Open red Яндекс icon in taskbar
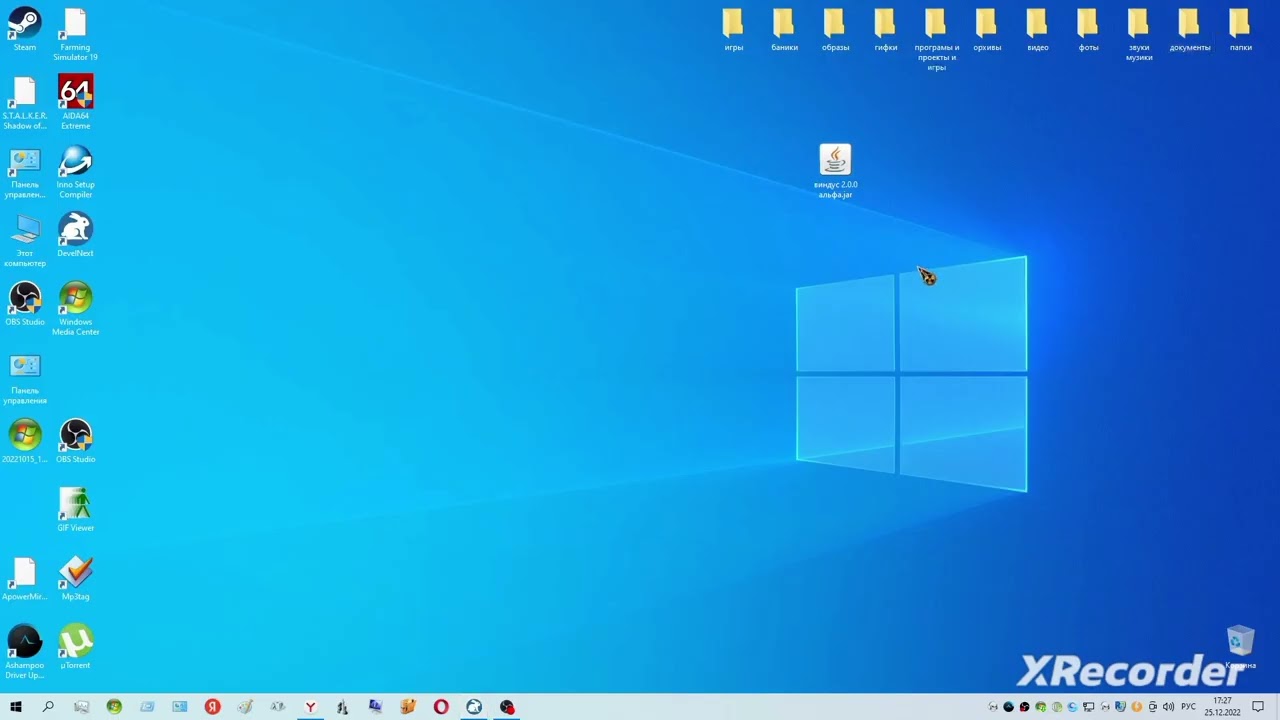The width and height of the screenshot is (1280, 720). point(212,707)
